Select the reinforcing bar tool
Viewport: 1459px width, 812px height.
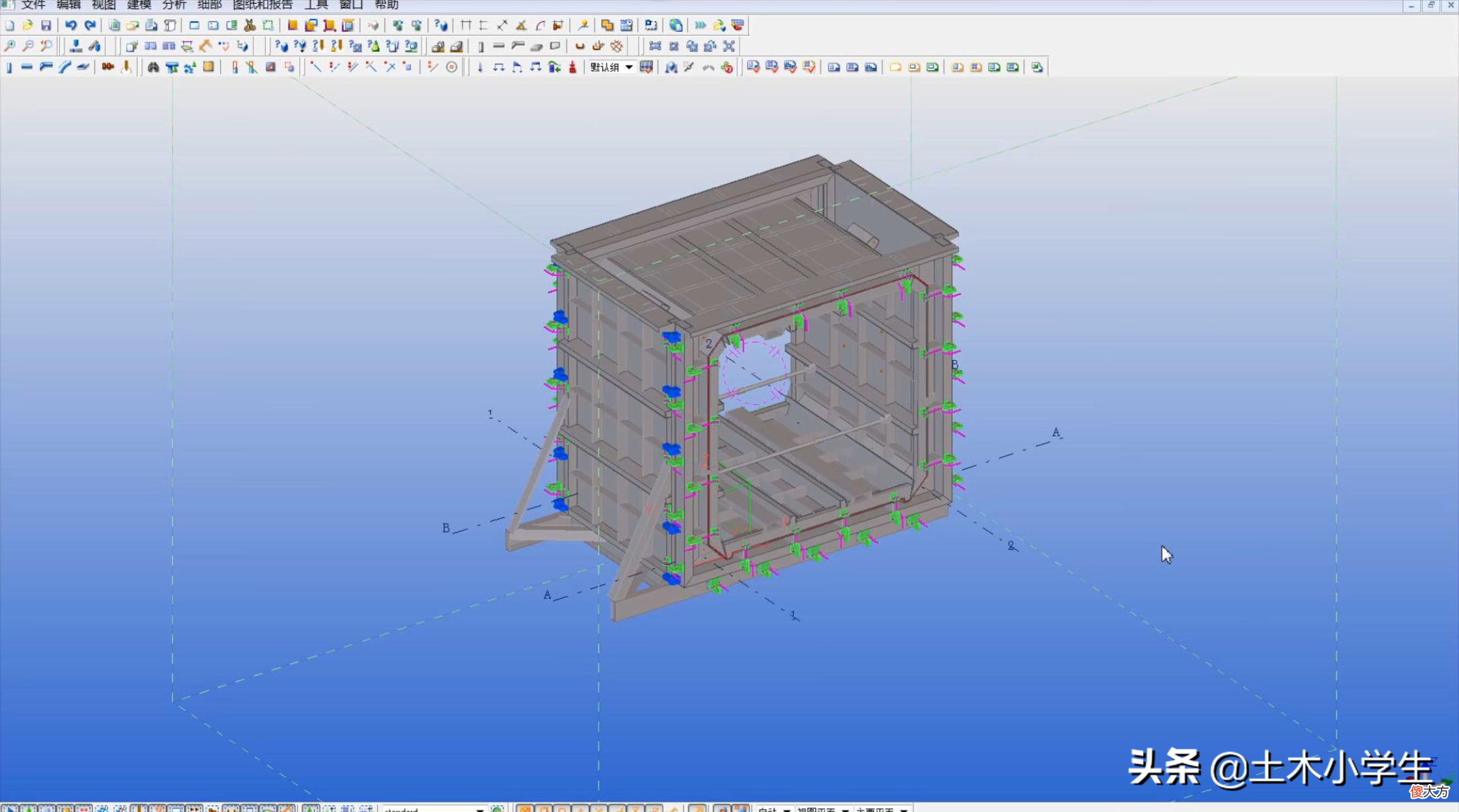coord(579,46)
